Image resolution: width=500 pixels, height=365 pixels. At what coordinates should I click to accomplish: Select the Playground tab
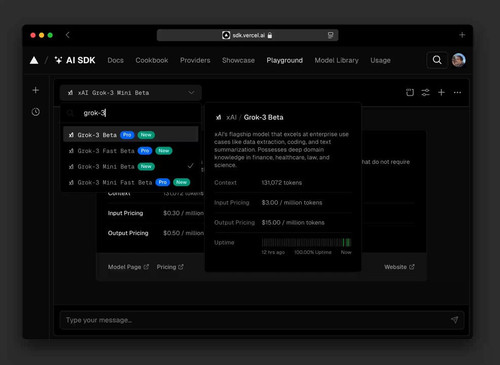click(285, 60)
